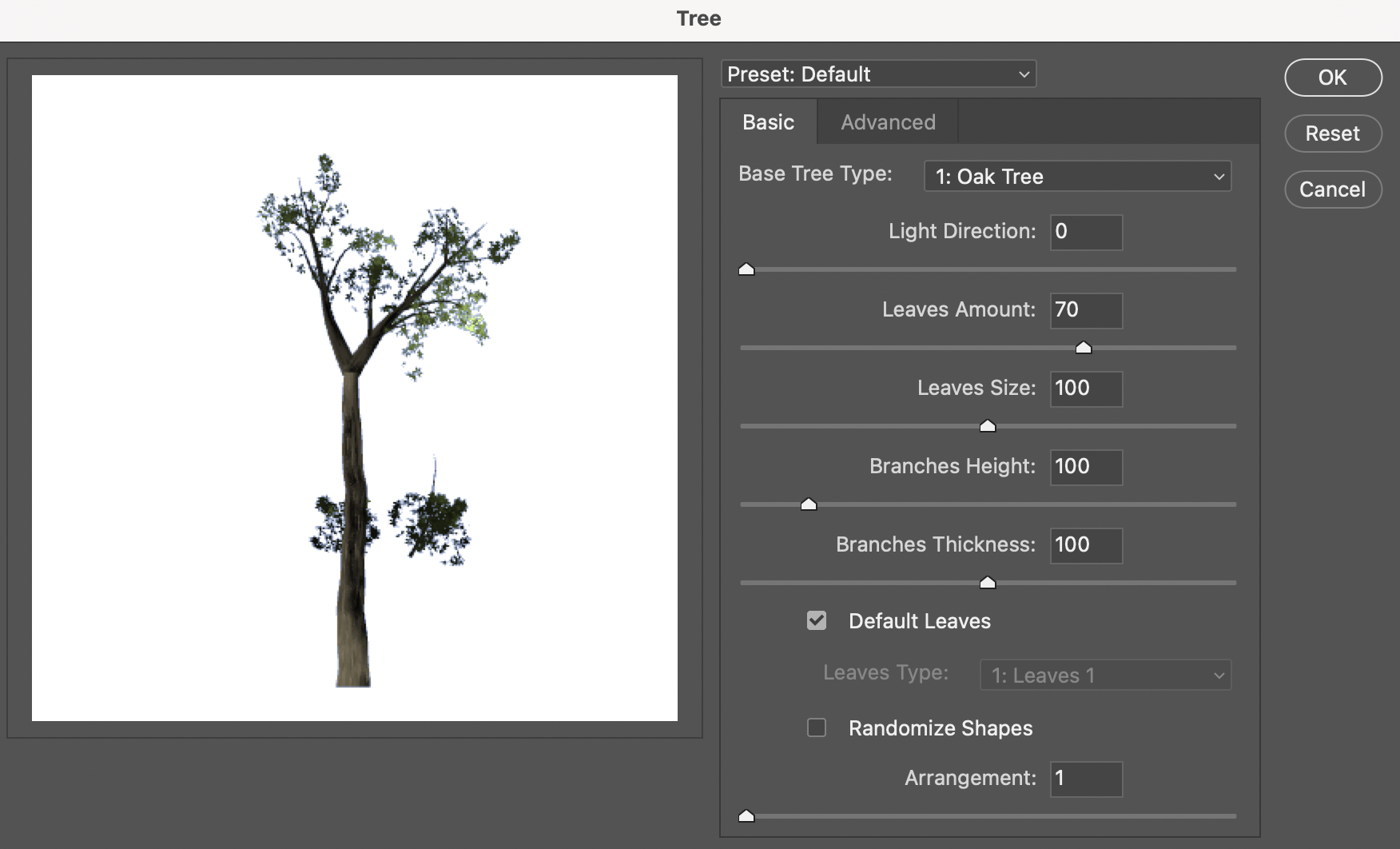The image size is (1400, 849).
Task: Uncheck the Default Leaves option
Action: pyautogui.click(x=817, y=620)
